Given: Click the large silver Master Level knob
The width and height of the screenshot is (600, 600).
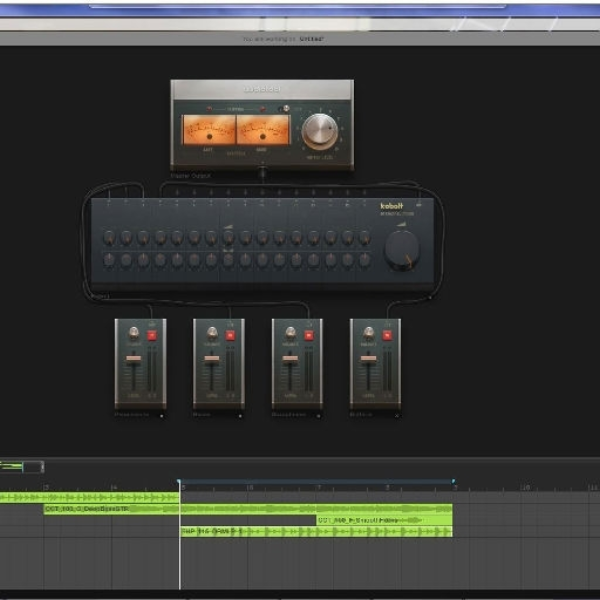Looking at the screenshot, I should coord(320,131).
